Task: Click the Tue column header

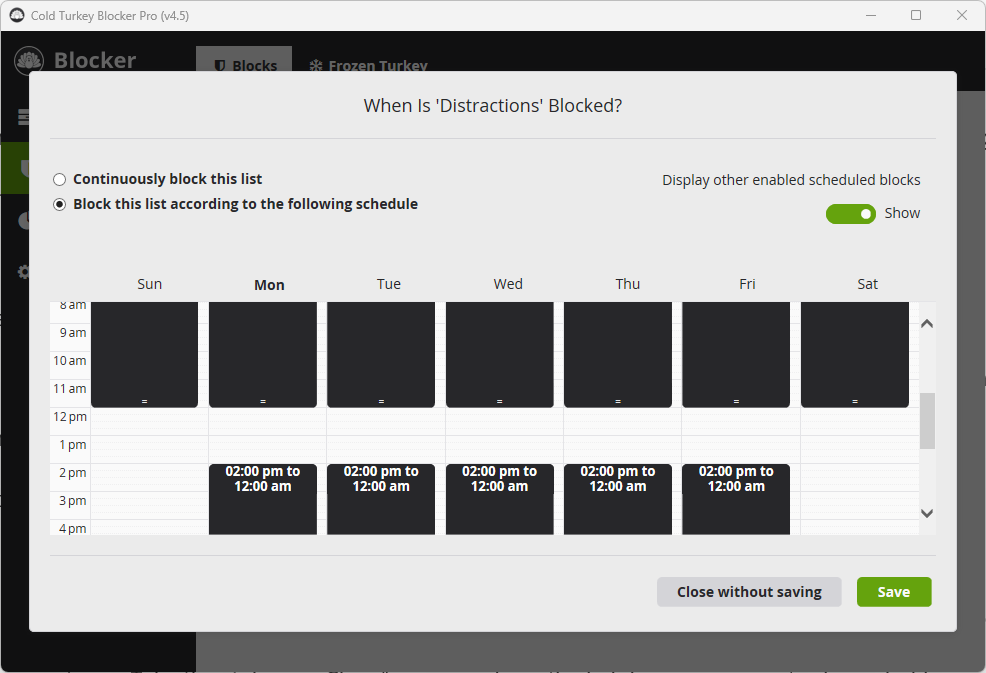Action: (389, 284)
